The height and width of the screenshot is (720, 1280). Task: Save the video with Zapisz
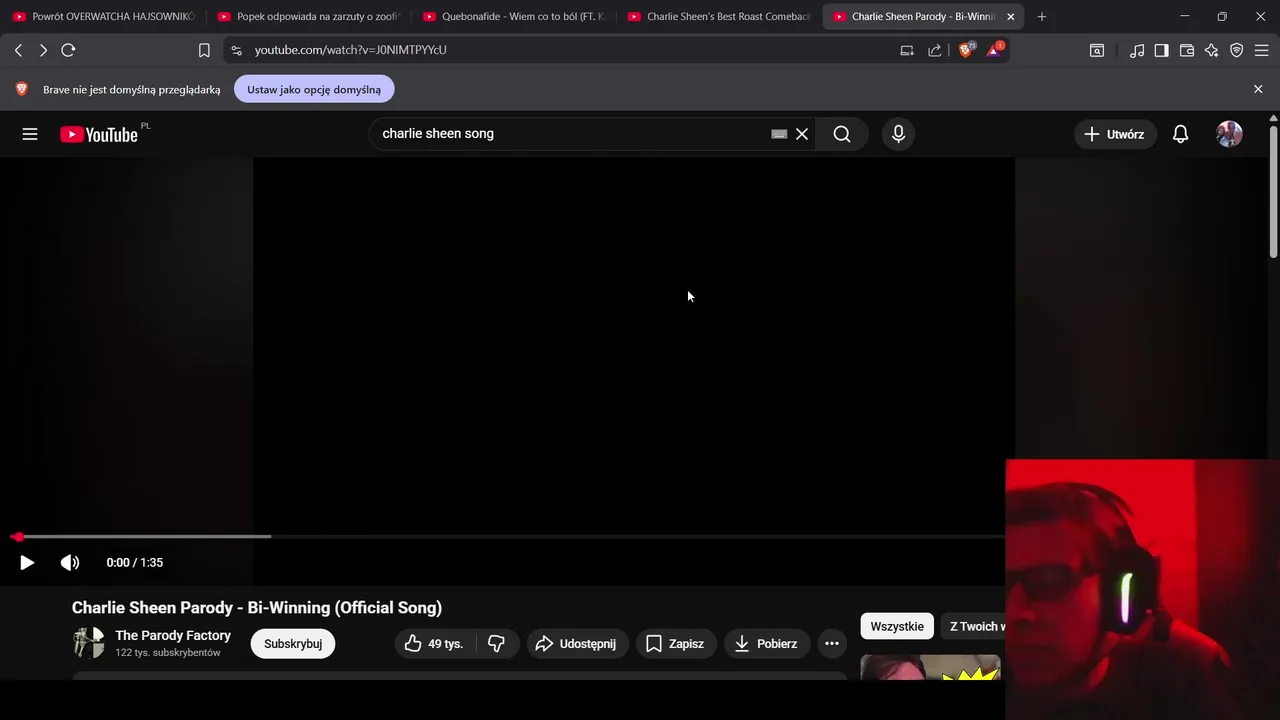pyautogui.click(x=676, y=644)
